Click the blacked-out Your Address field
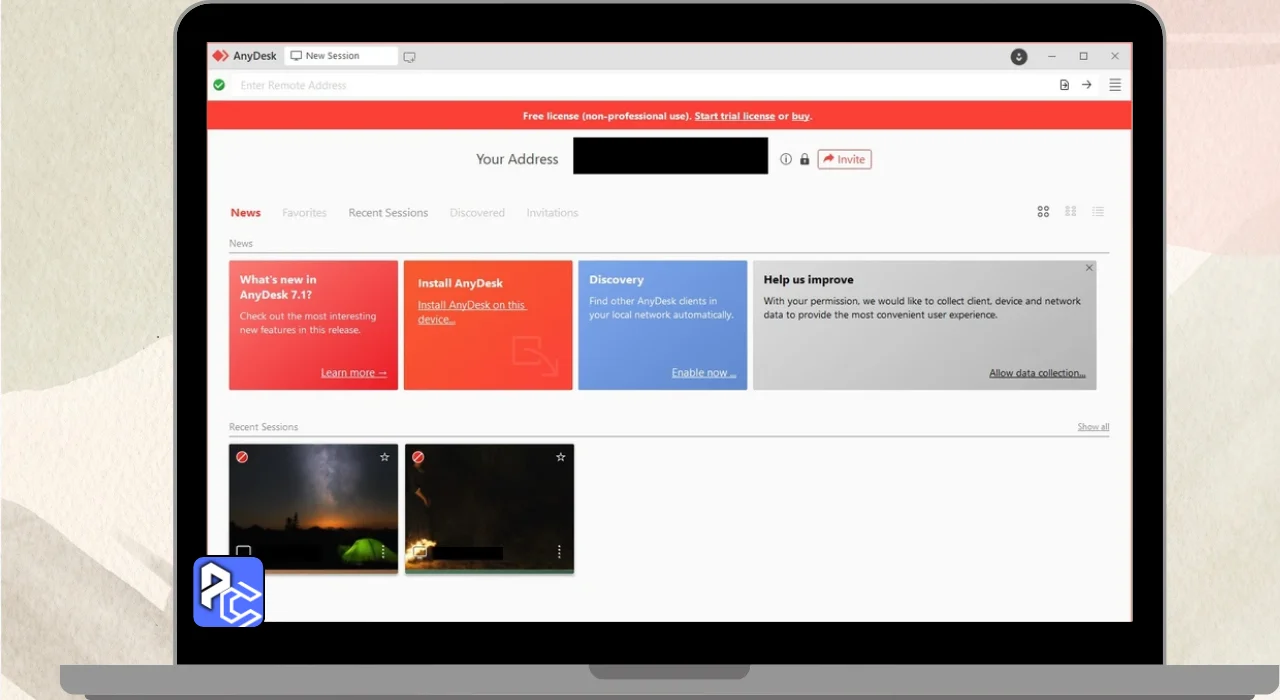The image size is (1280, 700). 670,156
